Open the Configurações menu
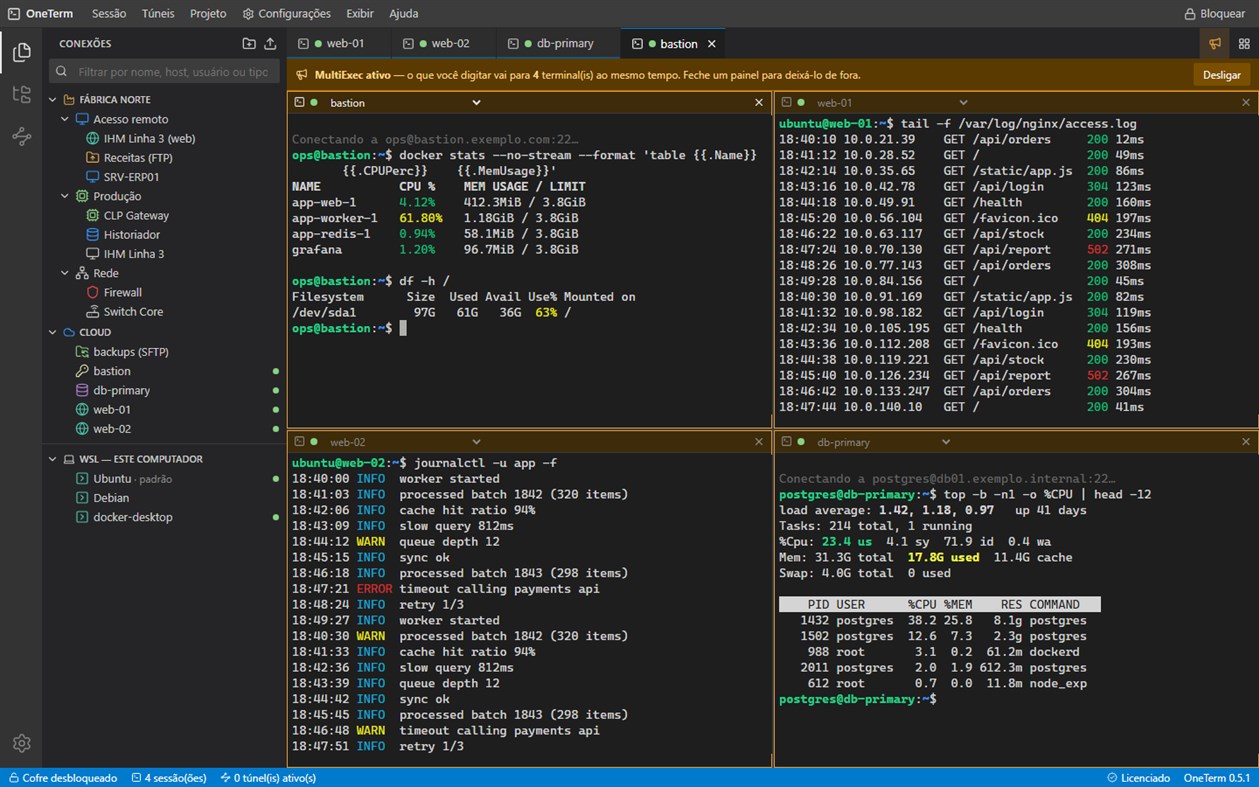Screen dimensions: 1259x787 [287, 14]
